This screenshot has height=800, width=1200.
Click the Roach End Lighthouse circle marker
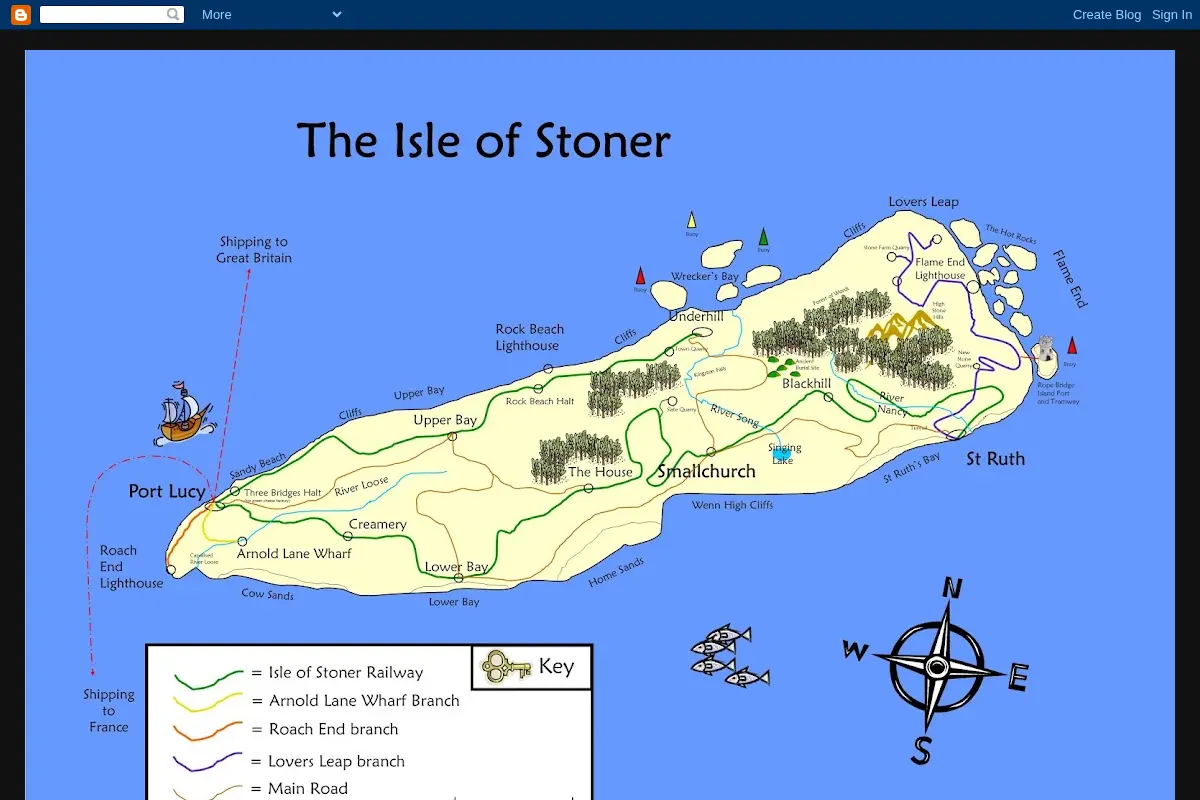pyautogui.click(x=171, y=570)
